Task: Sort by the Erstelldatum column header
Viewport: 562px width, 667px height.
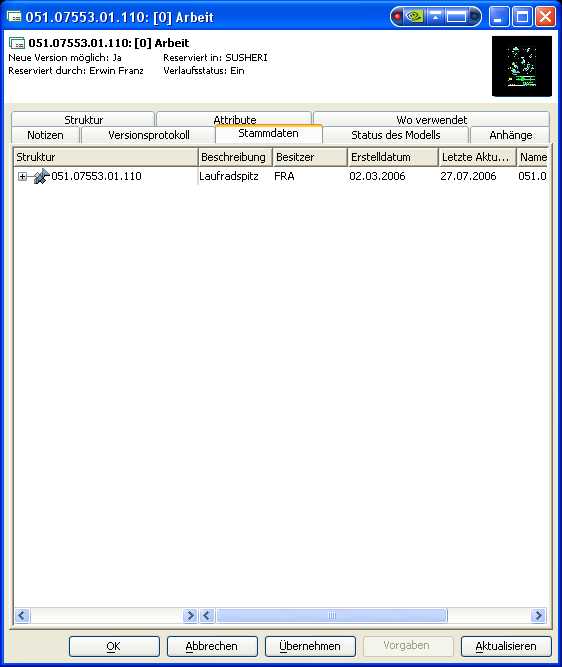Action: coord(393,157)
